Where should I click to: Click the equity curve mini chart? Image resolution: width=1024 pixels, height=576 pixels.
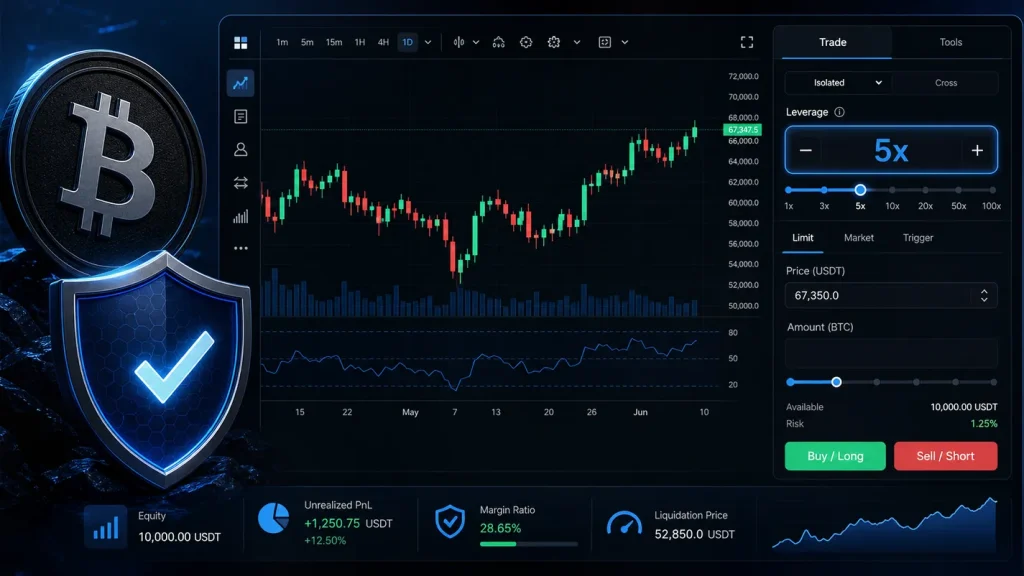pyautogui.click(x=885, y=522)
